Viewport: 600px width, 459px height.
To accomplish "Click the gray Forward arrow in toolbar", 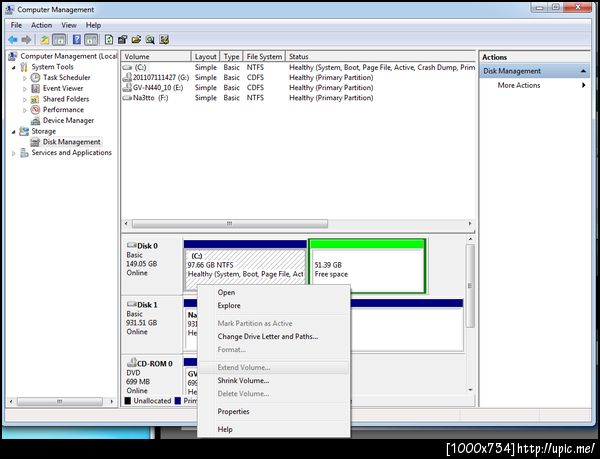I will click(x=26, y=39).
